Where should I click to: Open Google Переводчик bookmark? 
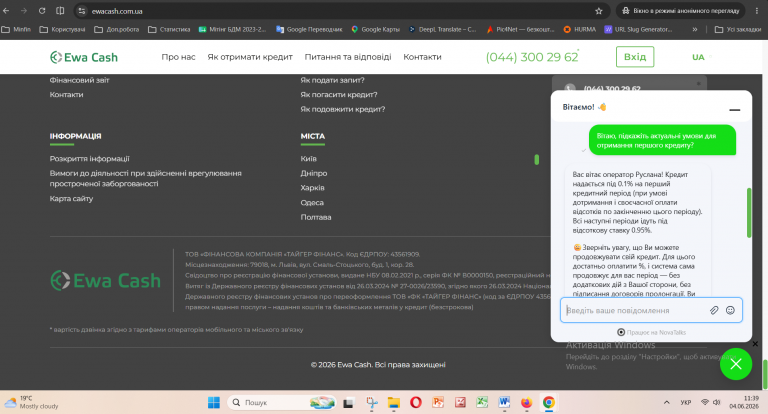(309, 29)
